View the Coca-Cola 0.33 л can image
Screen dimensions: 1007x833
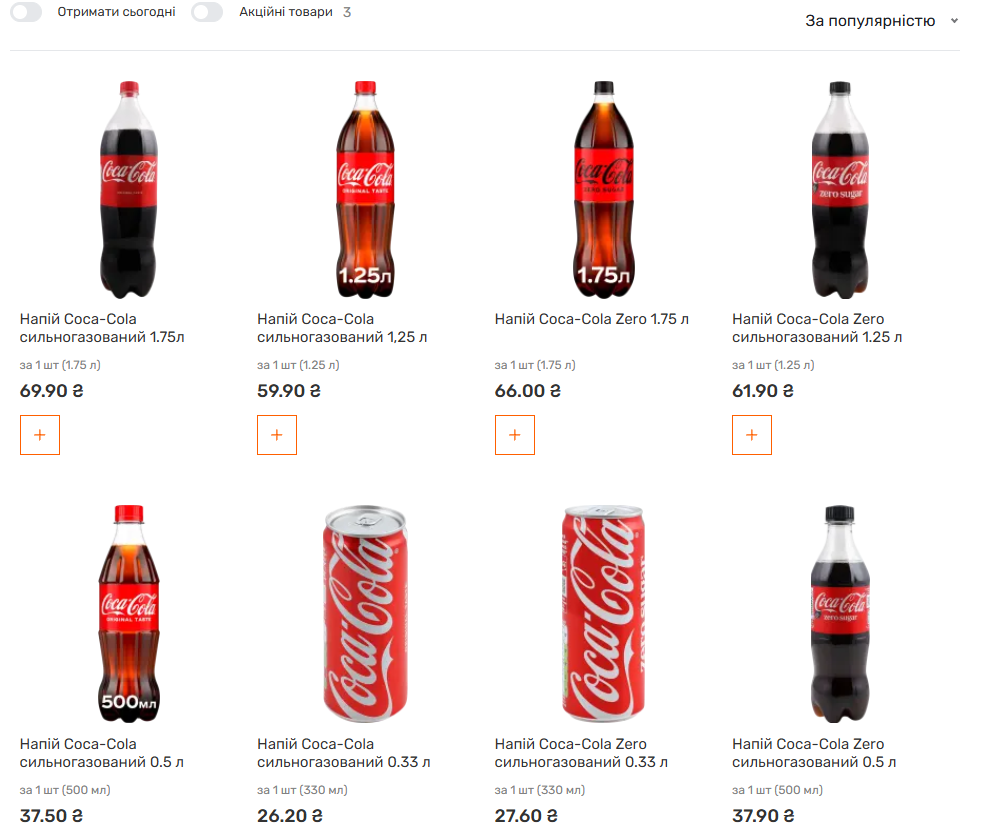coord(365,614)
